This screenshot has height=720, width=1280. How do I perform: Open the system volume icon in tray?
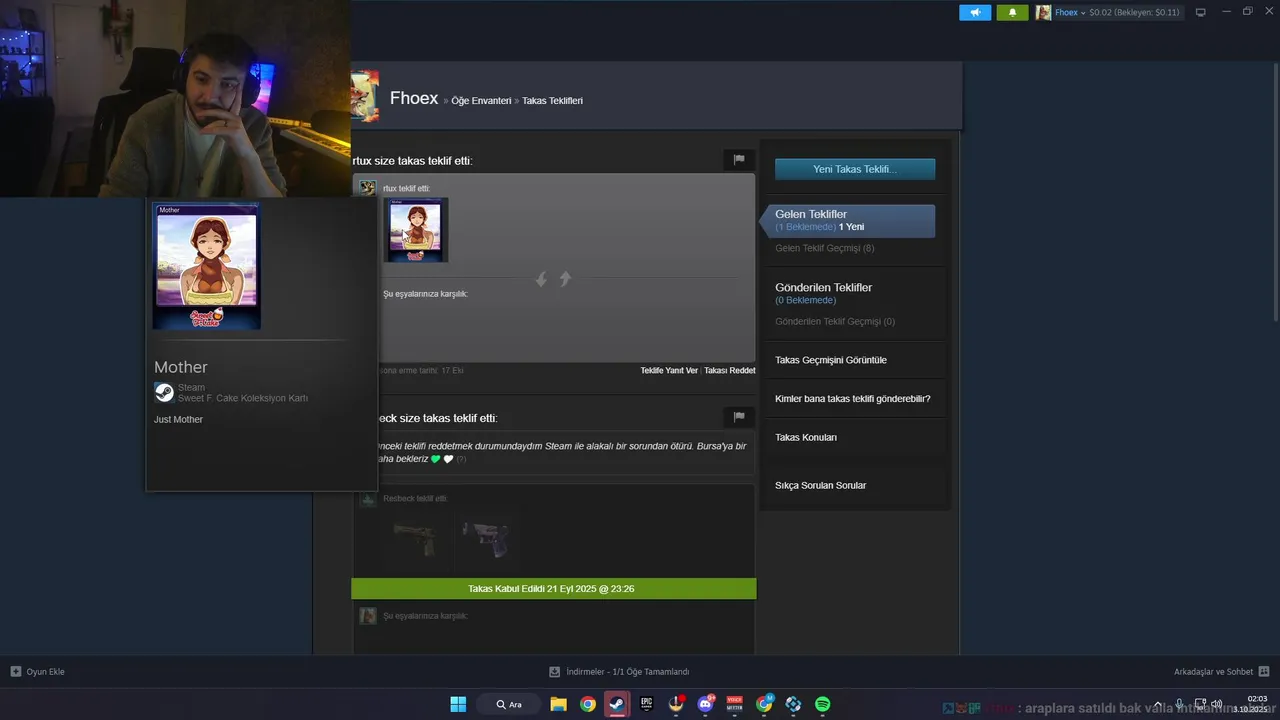pos(1216,704)
